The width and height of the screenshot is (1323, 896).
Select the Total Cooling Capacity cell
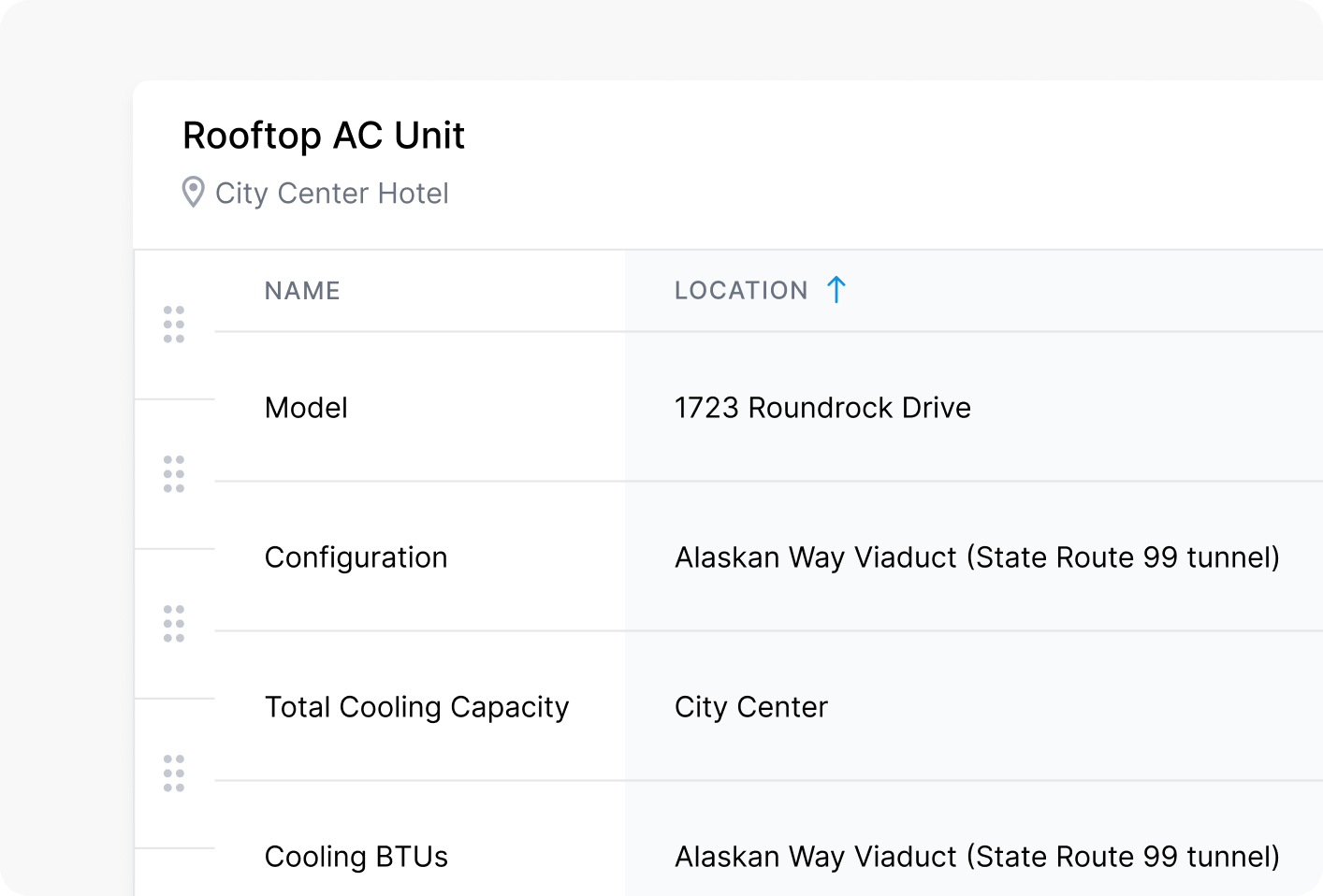tap(416, 707)
